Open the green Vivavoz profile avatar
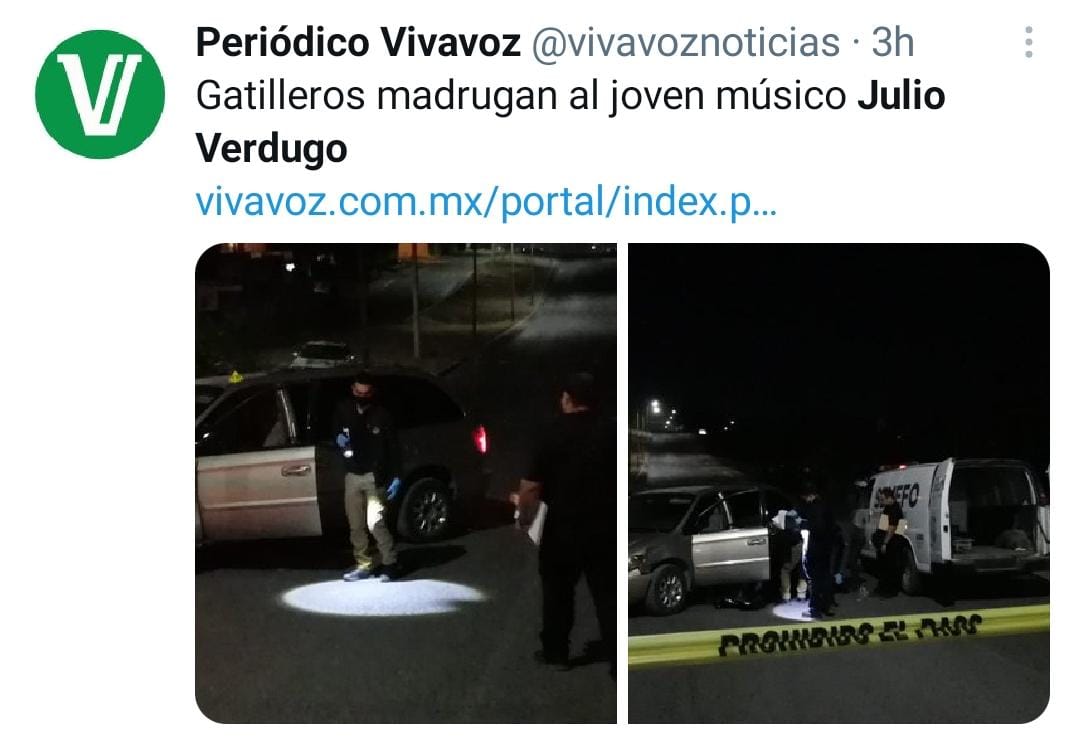Image resolution: width=1080 pixels, height=752 pixels. click(x=100, y=94)
